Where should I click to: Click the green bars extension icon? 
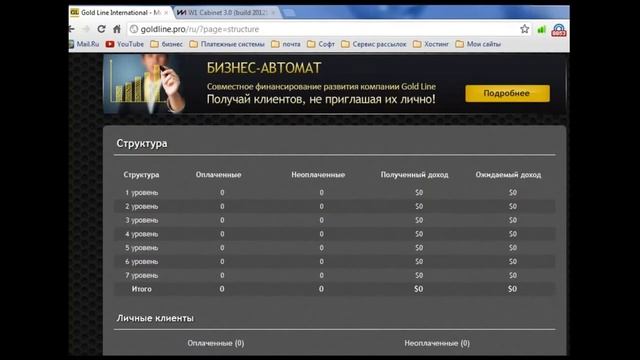pyautogui.click(x=542, y=29)
